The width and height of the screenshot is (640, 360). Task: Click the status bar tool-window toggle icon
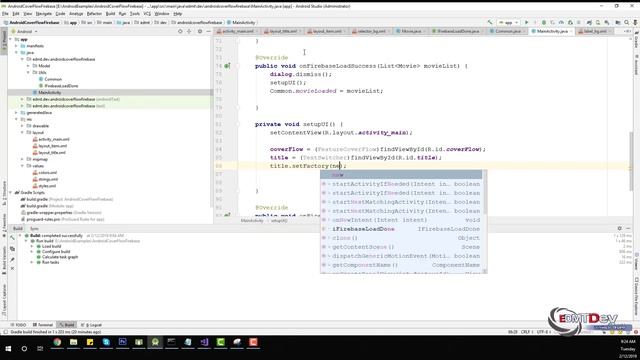pos(5,332)
